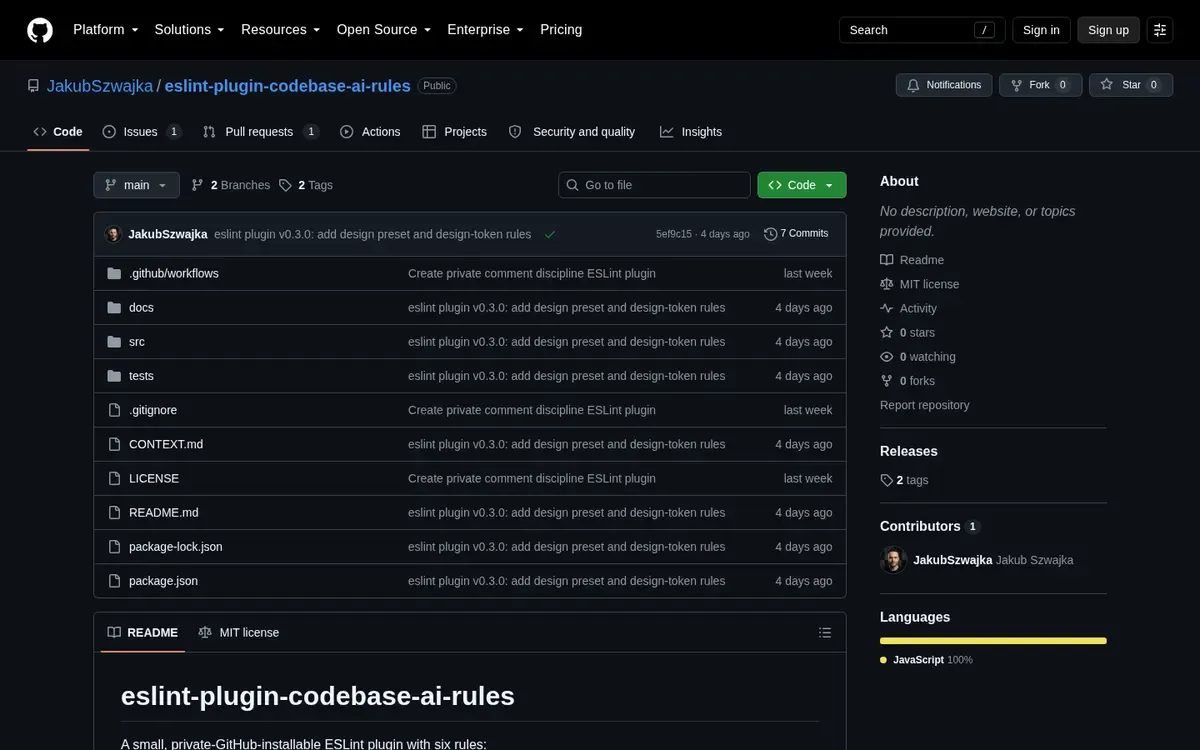Click the Fork icon on Fork button

click(x=1017, y=85)
